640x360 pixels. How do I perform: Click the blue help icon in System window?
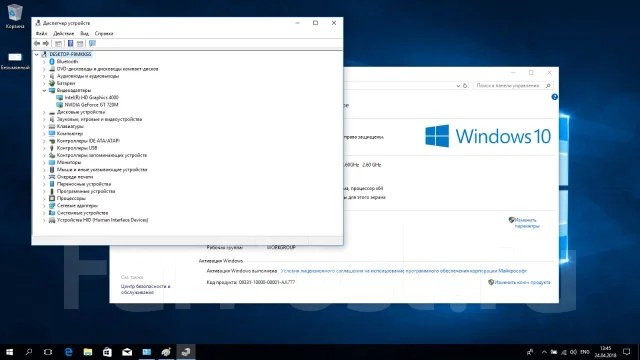pyautogui.click(x=554, y=97)
